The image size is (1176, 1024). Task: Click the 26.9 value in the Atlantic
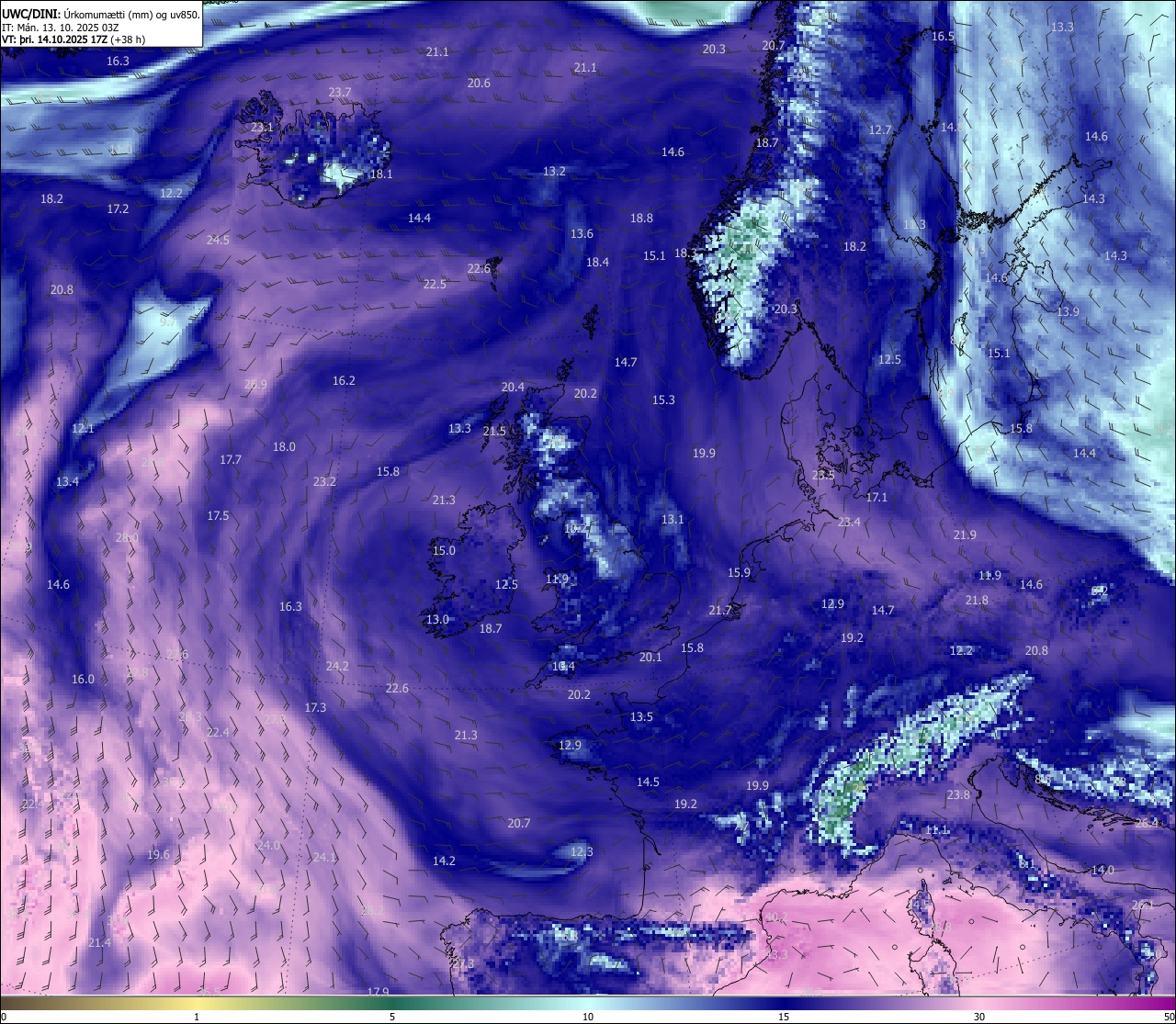pos(255,384)
